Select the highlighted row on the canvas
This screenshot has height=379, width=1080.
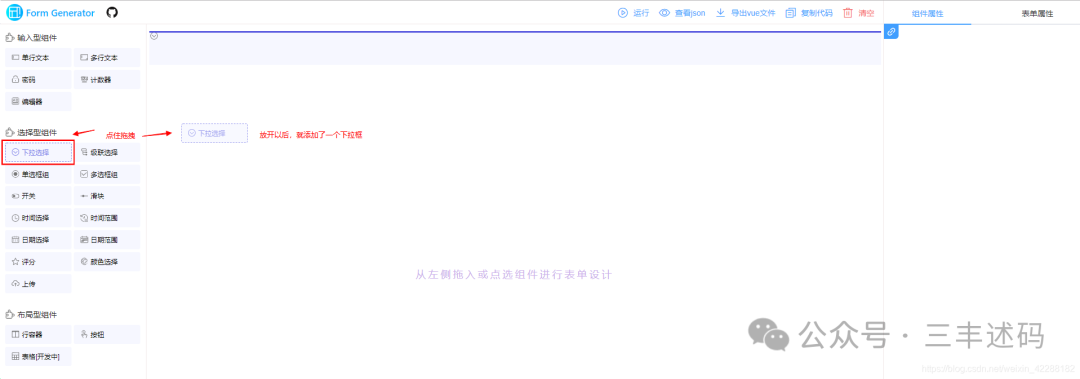(515, 48)
